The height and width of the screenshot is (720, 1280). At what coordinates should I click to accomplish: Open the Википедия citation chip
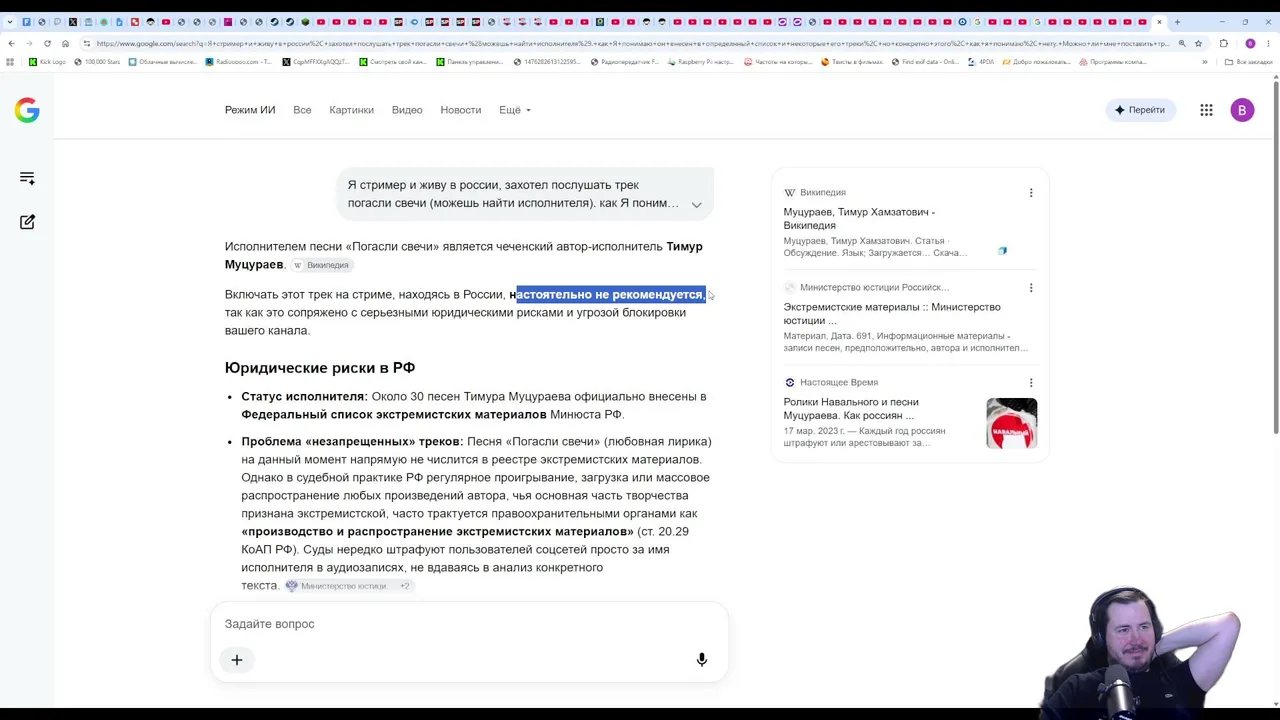click(321, 265)
